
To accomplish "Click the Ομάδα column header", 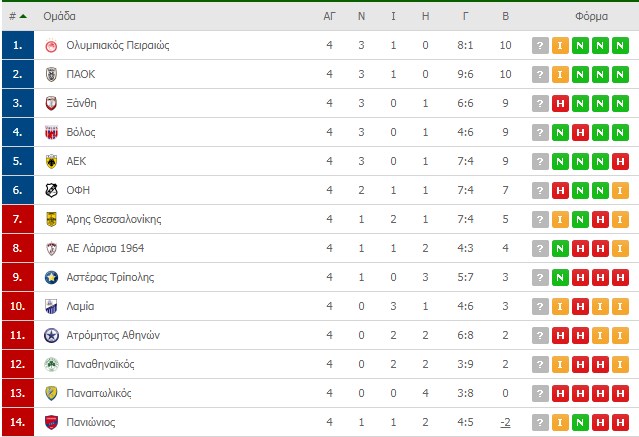I will (59, 16).
